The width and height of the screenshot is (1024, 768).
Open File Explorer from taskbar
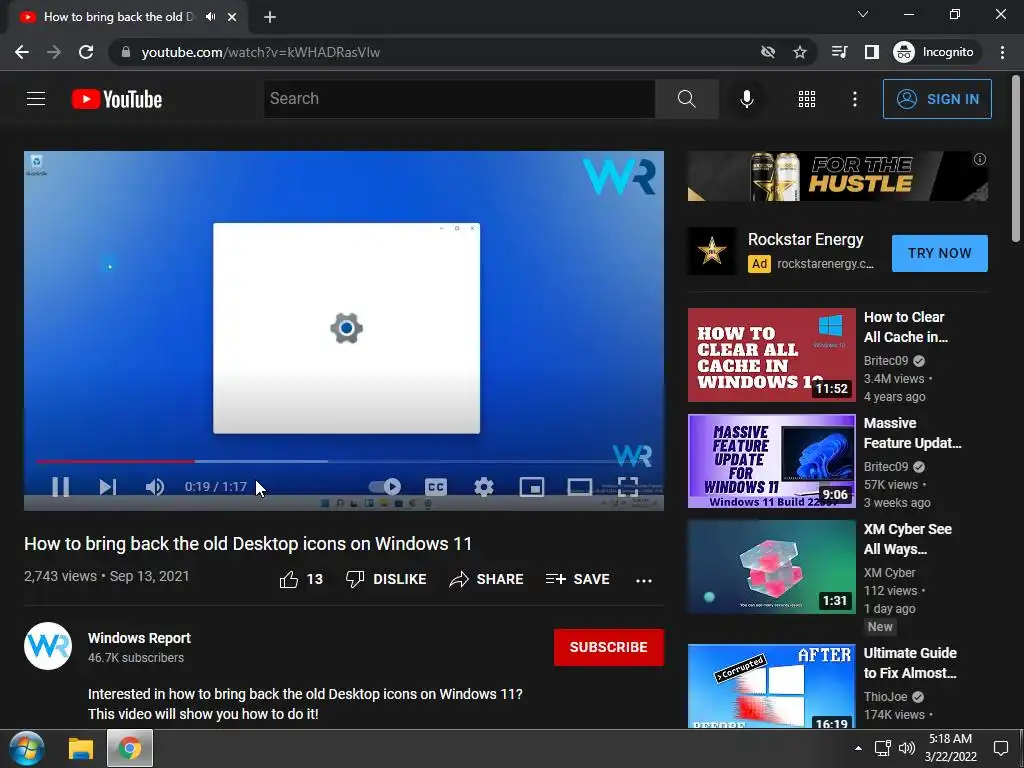pos(81,748)
